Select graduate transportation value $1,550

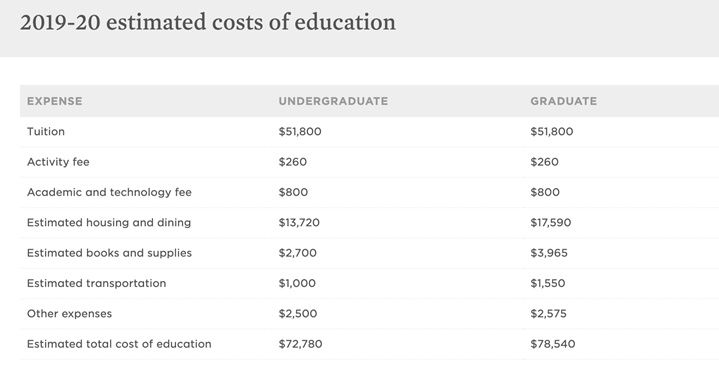[x=548, y=283]
